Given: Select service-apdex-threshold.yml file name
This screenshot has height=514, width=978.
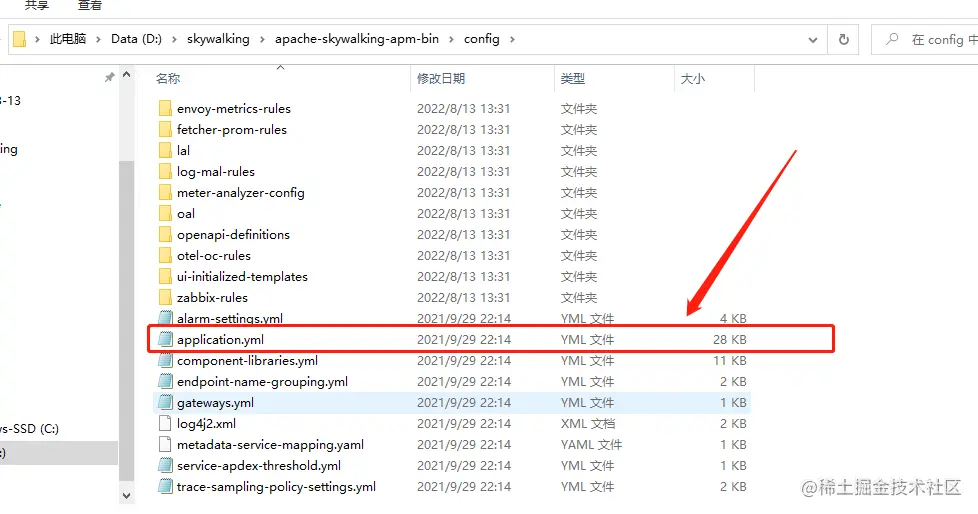Looking at the screenshot, I should pos(259,465).
